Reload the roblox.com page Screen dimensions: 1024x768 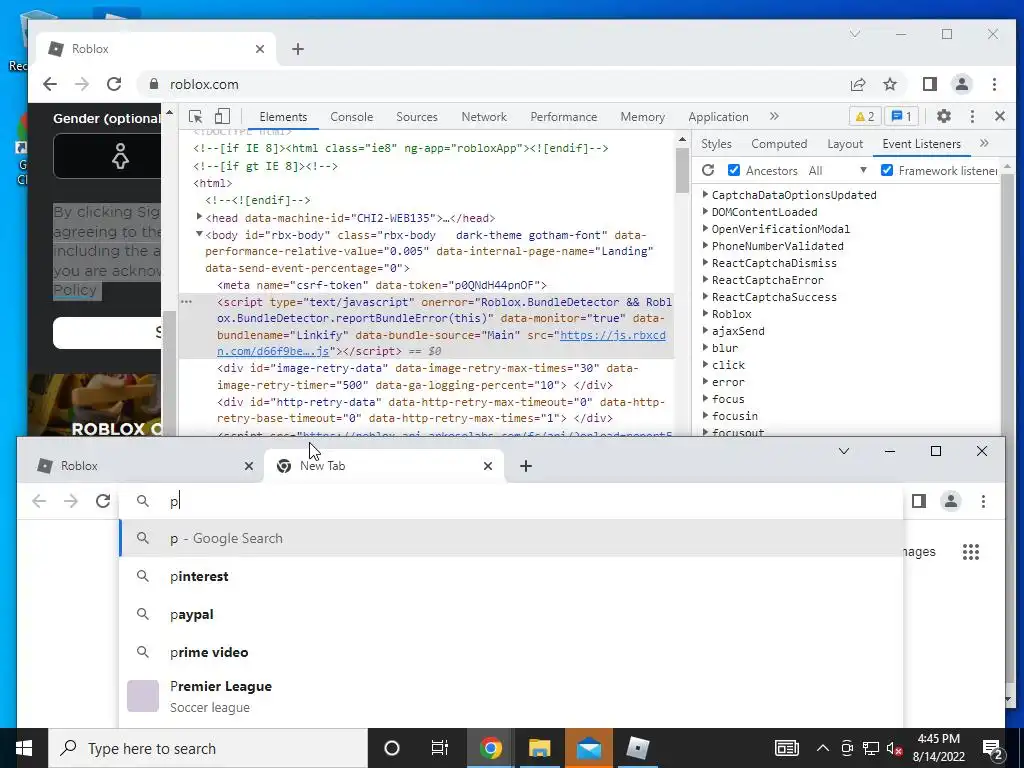tap(114, 84)
